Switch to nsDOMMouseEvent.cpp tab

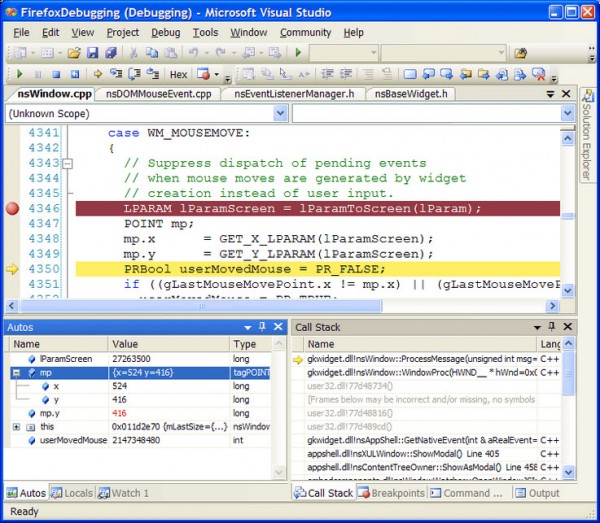click(x=158, y=94)
